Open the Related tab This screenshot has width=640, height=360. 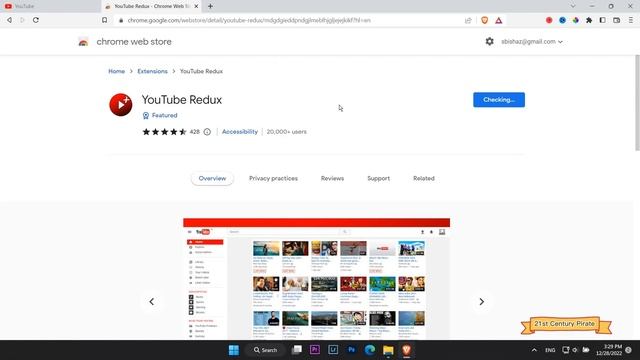424,178
